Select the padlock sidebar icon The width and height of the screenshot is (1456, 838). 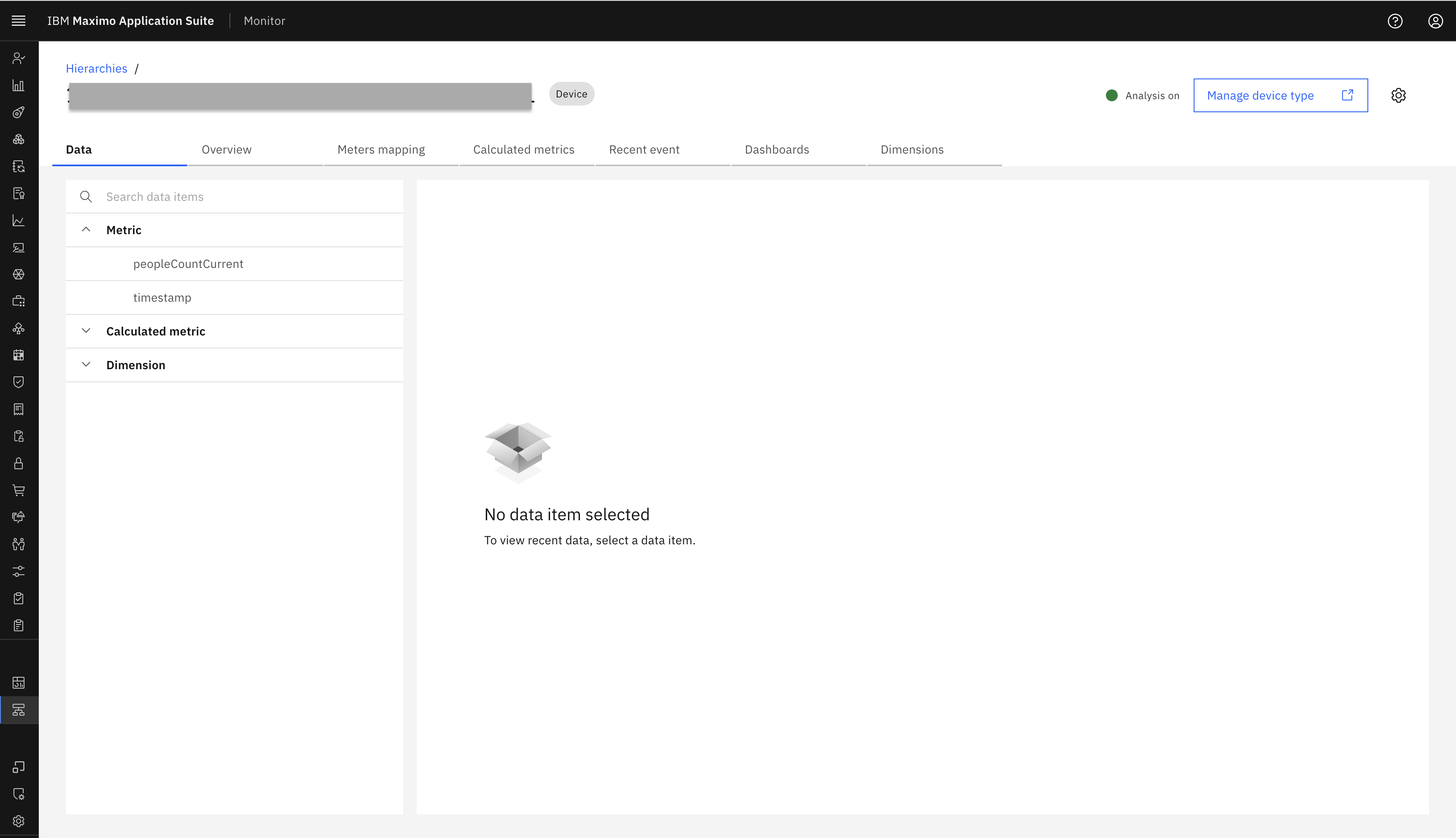point(19,463)
